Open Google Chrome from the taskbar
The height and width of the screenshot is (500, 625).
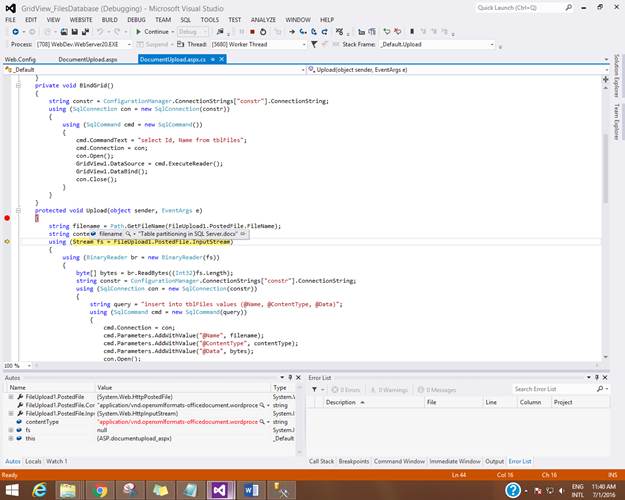click(100, 489)
